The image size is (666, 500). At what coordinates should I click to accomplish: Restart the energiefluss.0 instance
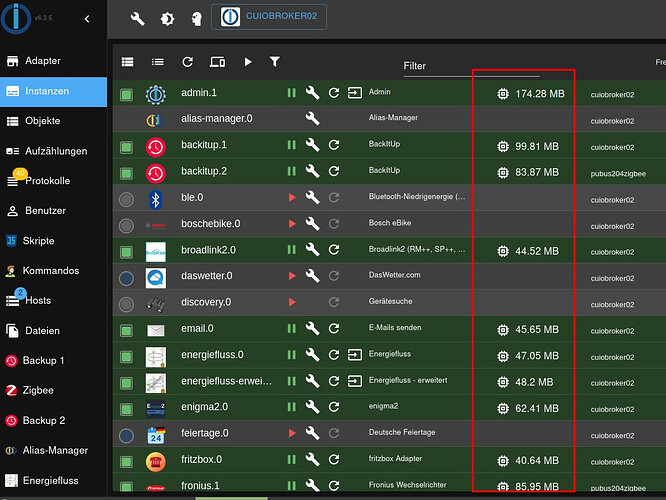click(334, 355)
